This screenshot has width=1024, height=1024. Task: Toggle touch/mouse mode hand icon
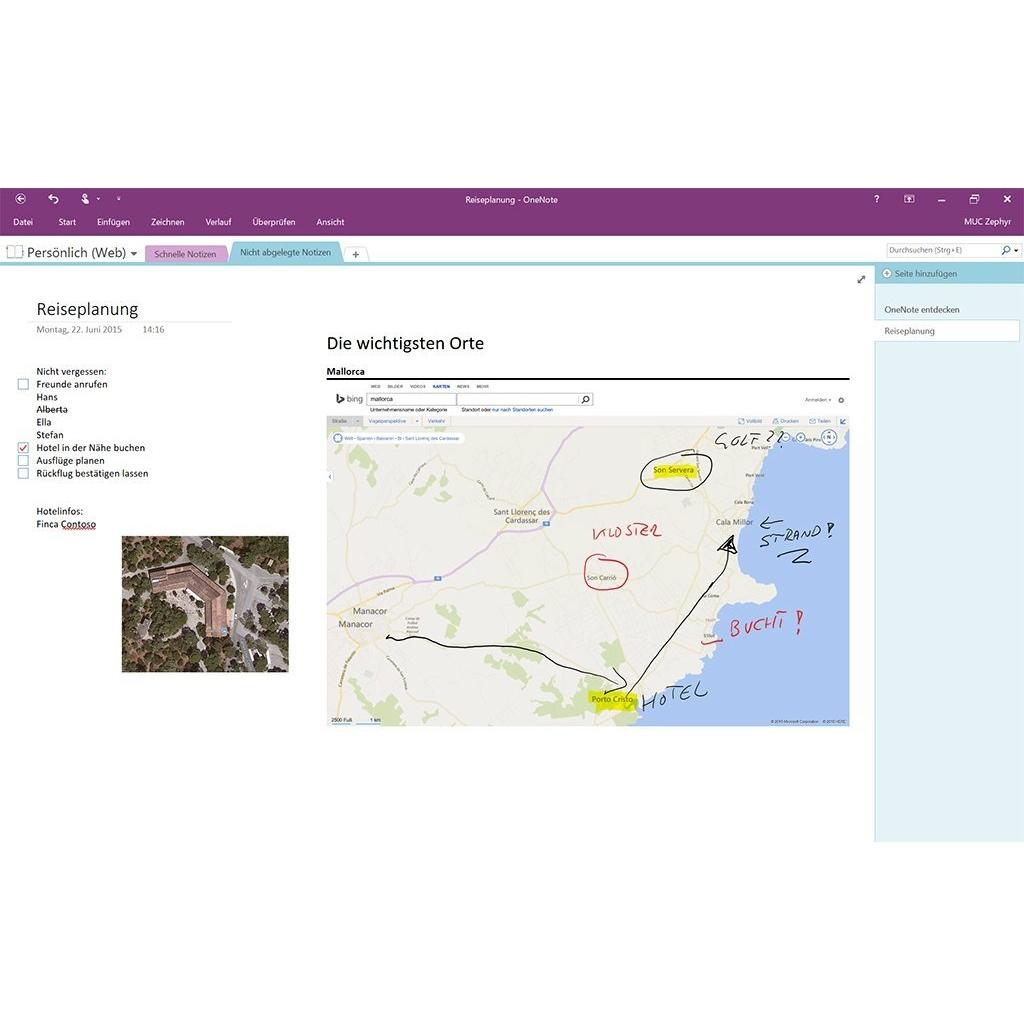[x=85, y=199]
